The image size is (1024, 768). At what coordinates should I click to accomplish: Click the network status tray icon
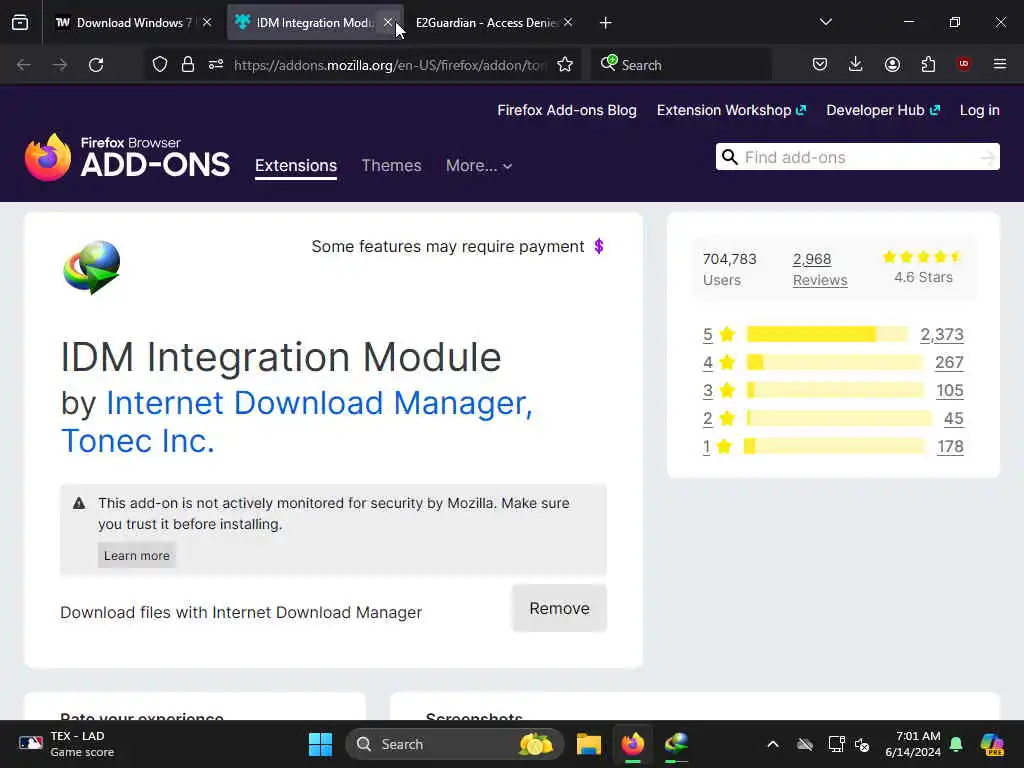[x=837, y=744]
